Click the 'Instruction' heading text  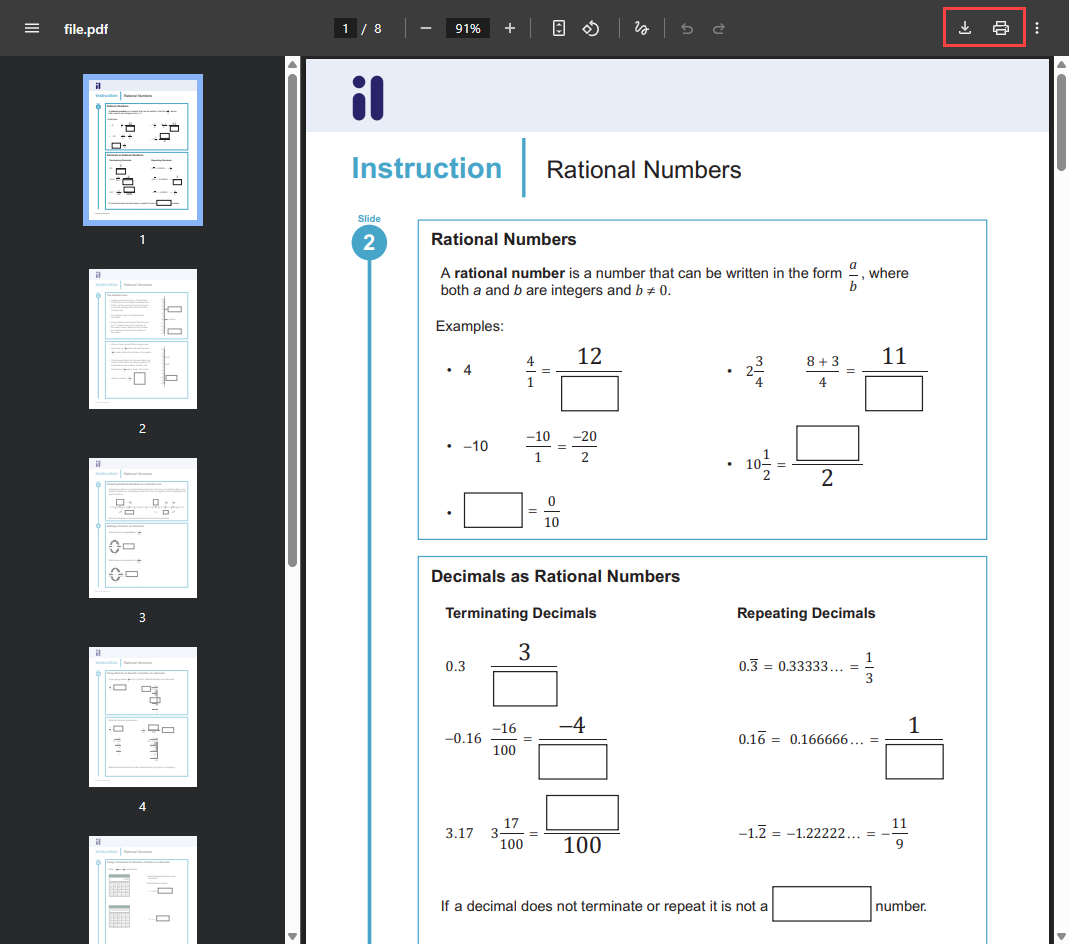(427, 168)
